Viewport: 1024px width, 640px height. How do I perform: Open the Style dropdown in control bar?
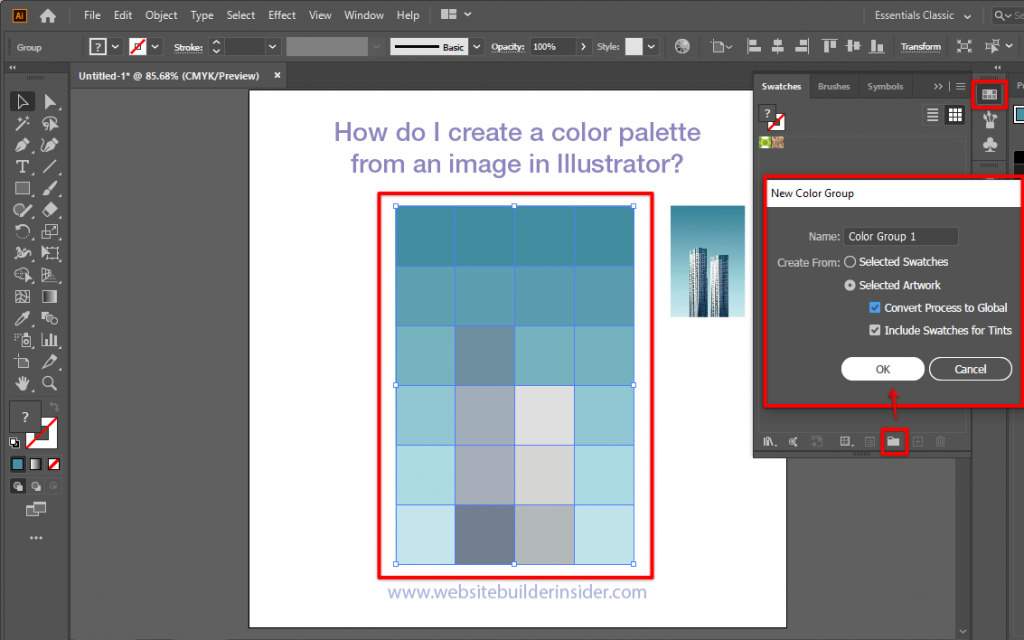click(652, 47)
